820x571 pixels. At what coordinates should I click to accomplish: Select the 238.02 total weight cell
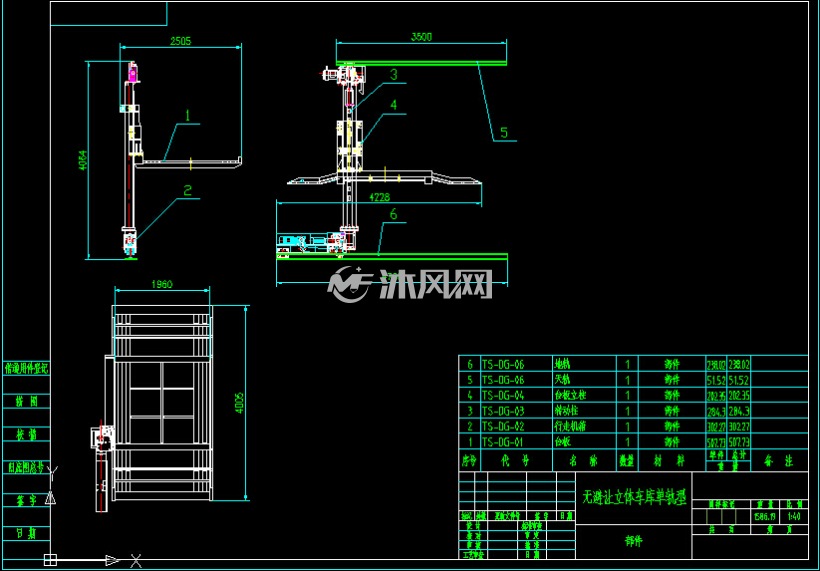point(739,364)
